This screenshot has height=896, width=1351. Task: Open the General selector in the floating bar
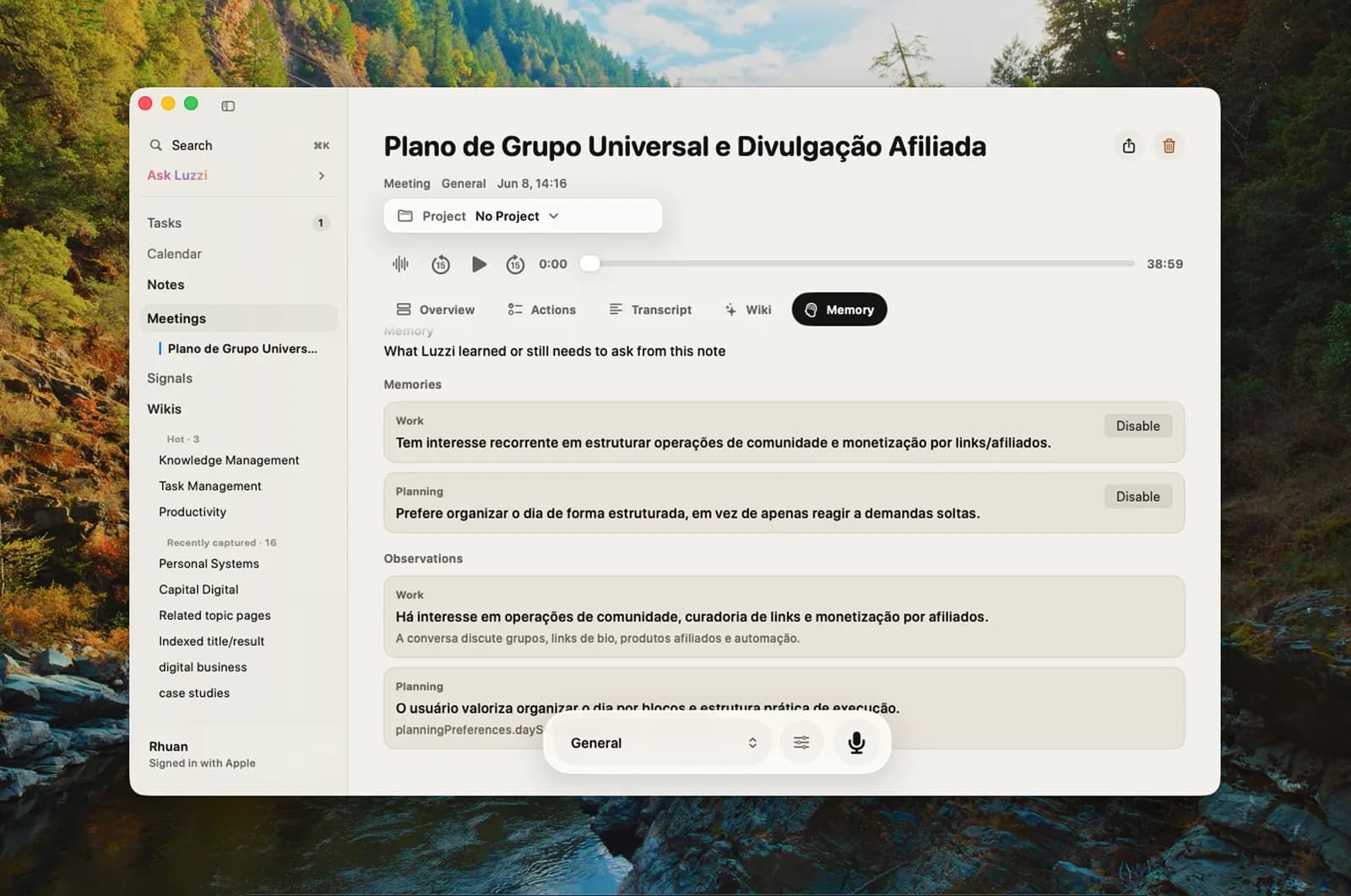pyautogui.click(x=663, y=743)
